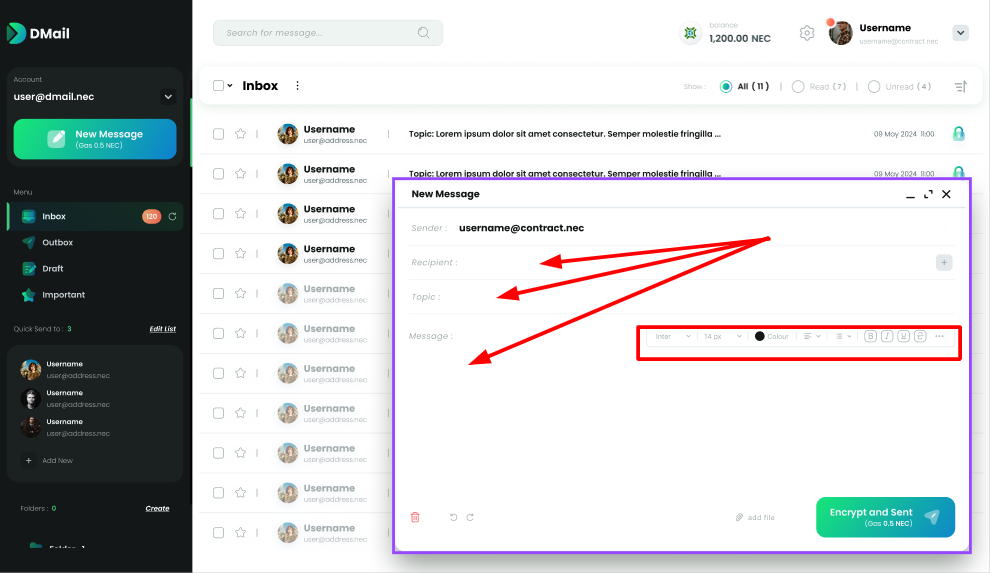Pick the black Colour swatch
This screenshot has height=573, width=990.
(760, 336)
